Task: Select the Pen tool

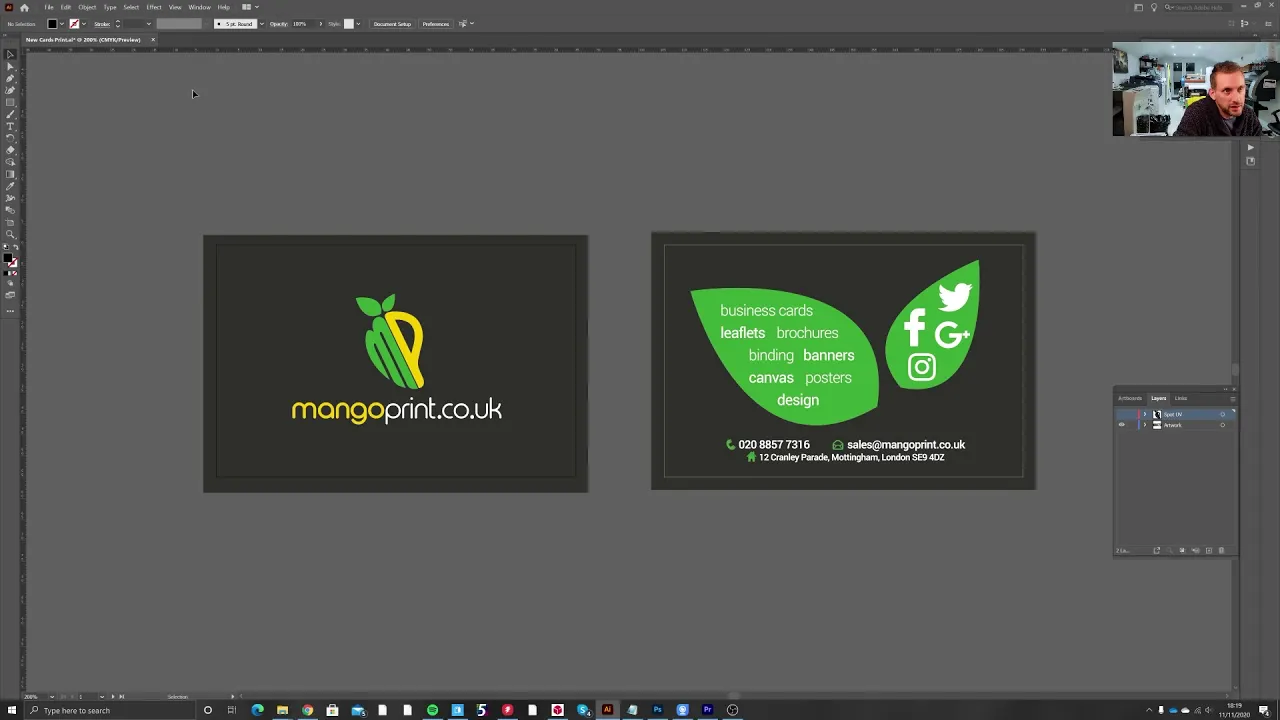Action: (10, 79)
